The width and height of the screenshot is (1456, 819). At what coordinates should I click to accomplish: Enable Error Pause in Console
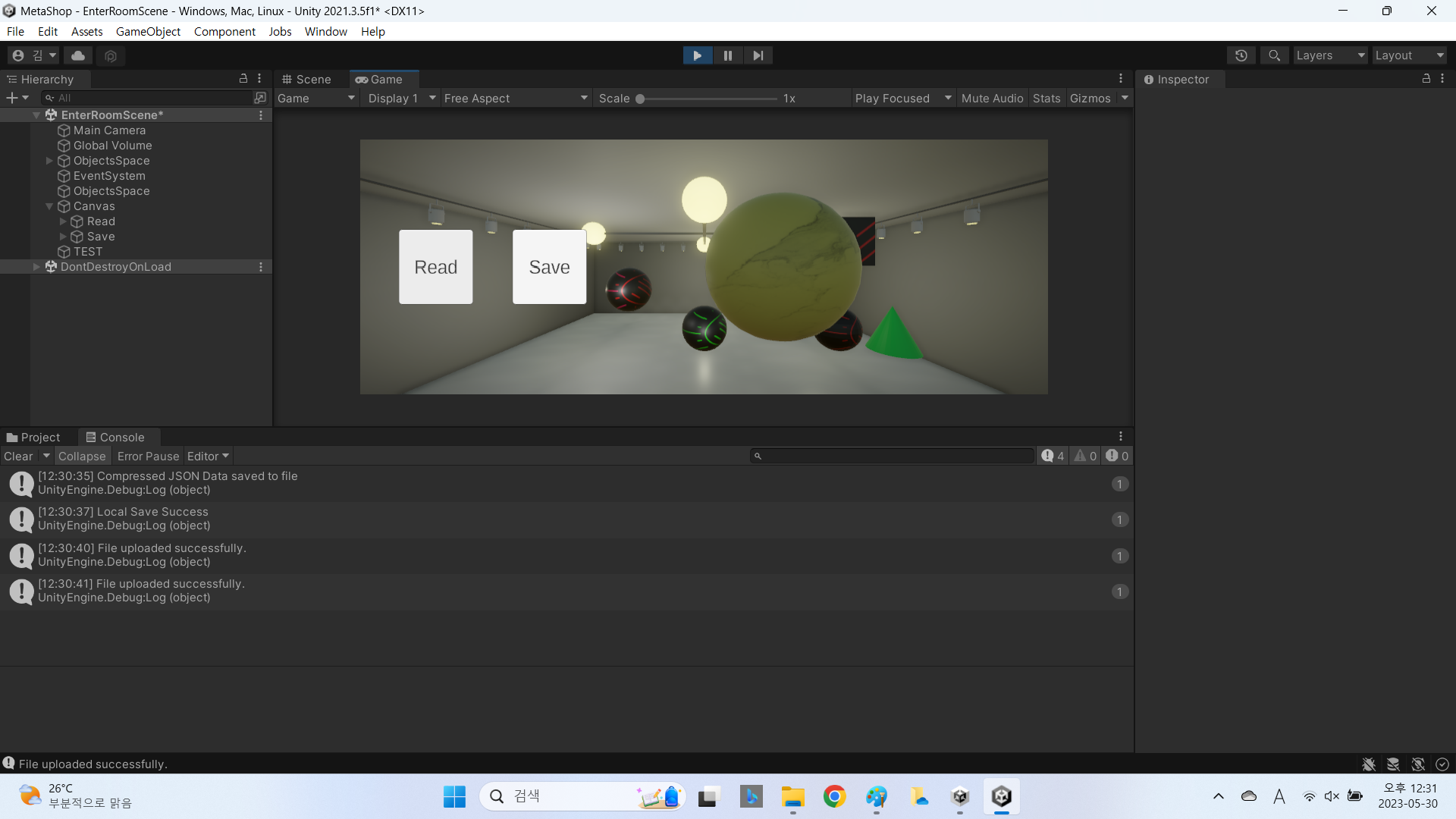point(148,457)
